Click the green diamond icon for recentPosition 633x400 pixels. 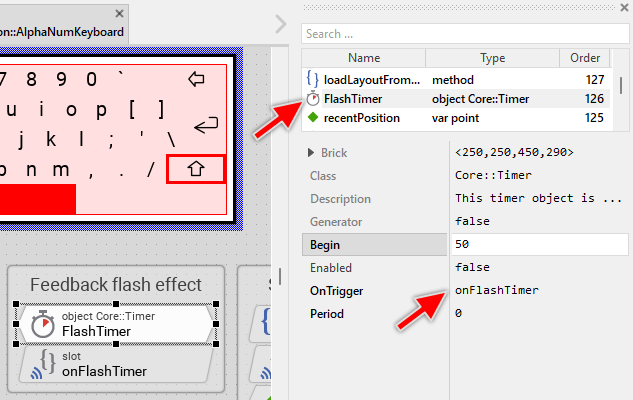coord(312,118)
